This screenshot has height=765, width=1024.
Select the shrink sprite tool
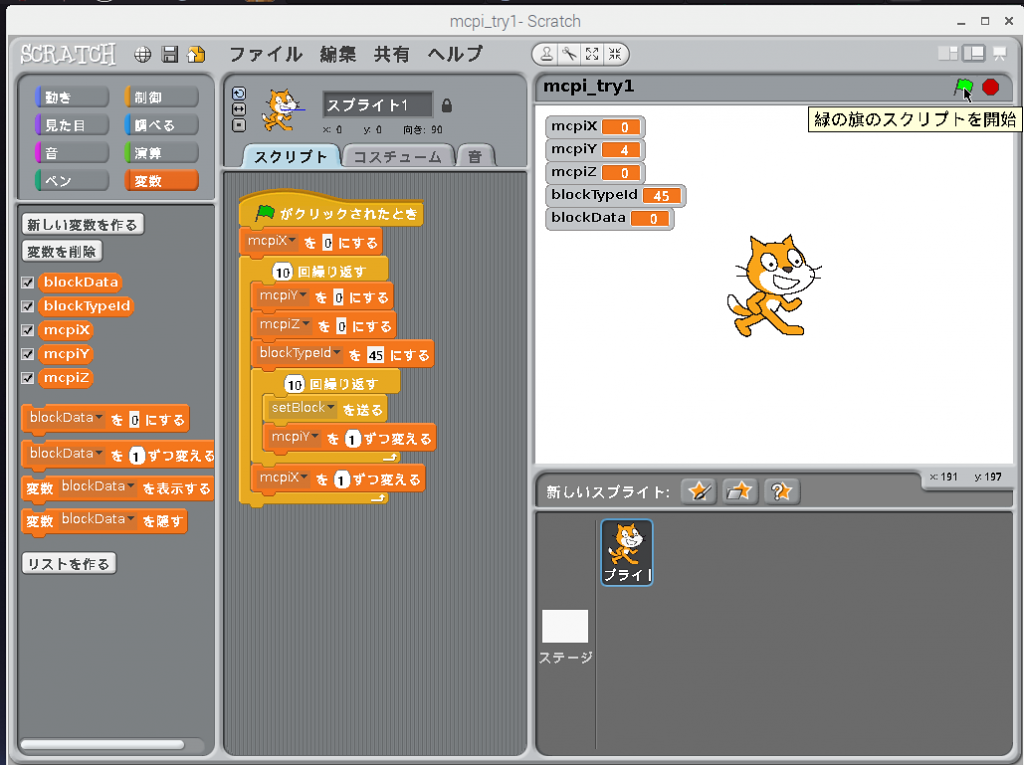[615, 54]
